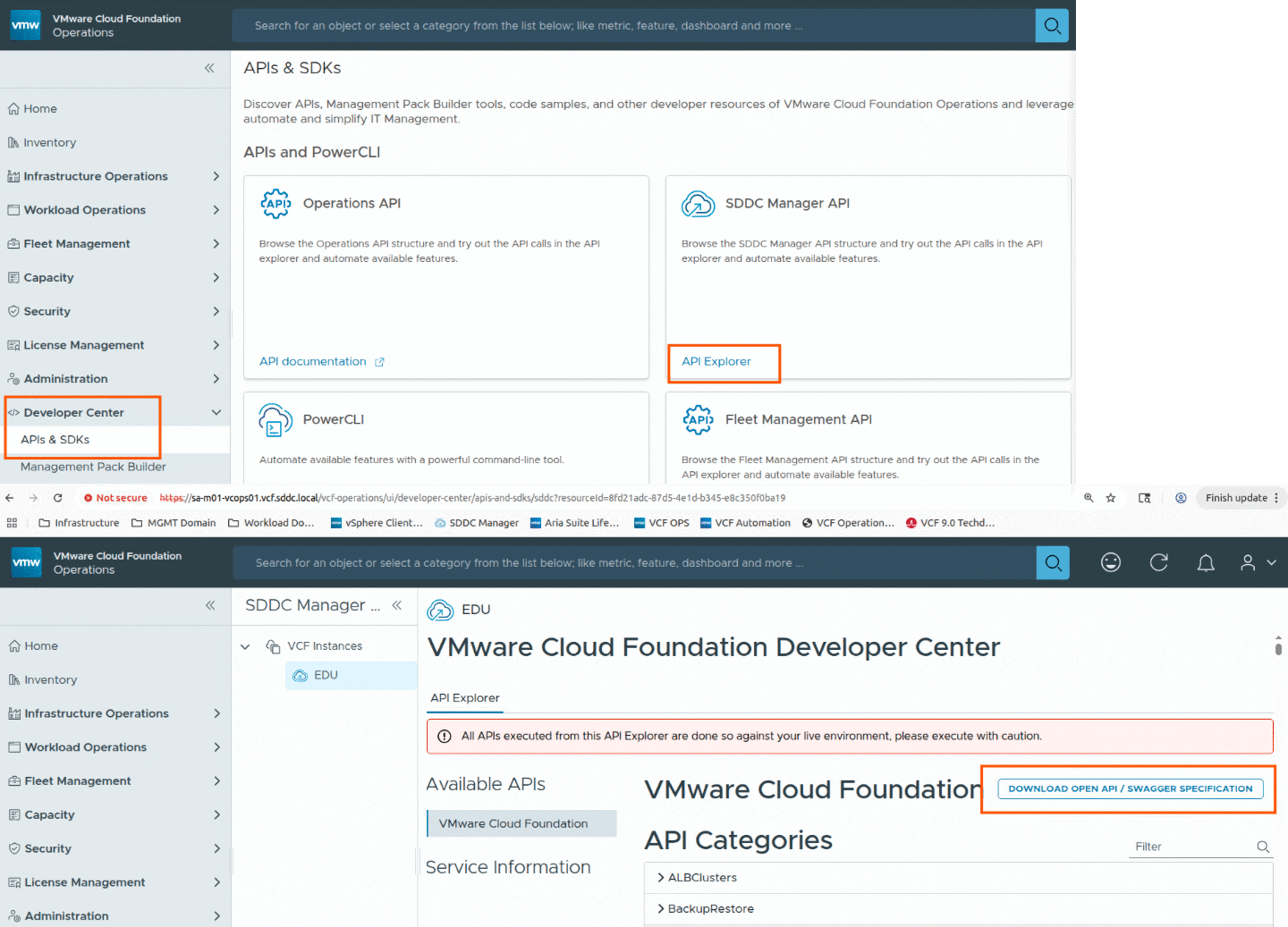1288x927 pixels.
Task: Collapse the VCF Instances tree node
Action: pos(246,646)
